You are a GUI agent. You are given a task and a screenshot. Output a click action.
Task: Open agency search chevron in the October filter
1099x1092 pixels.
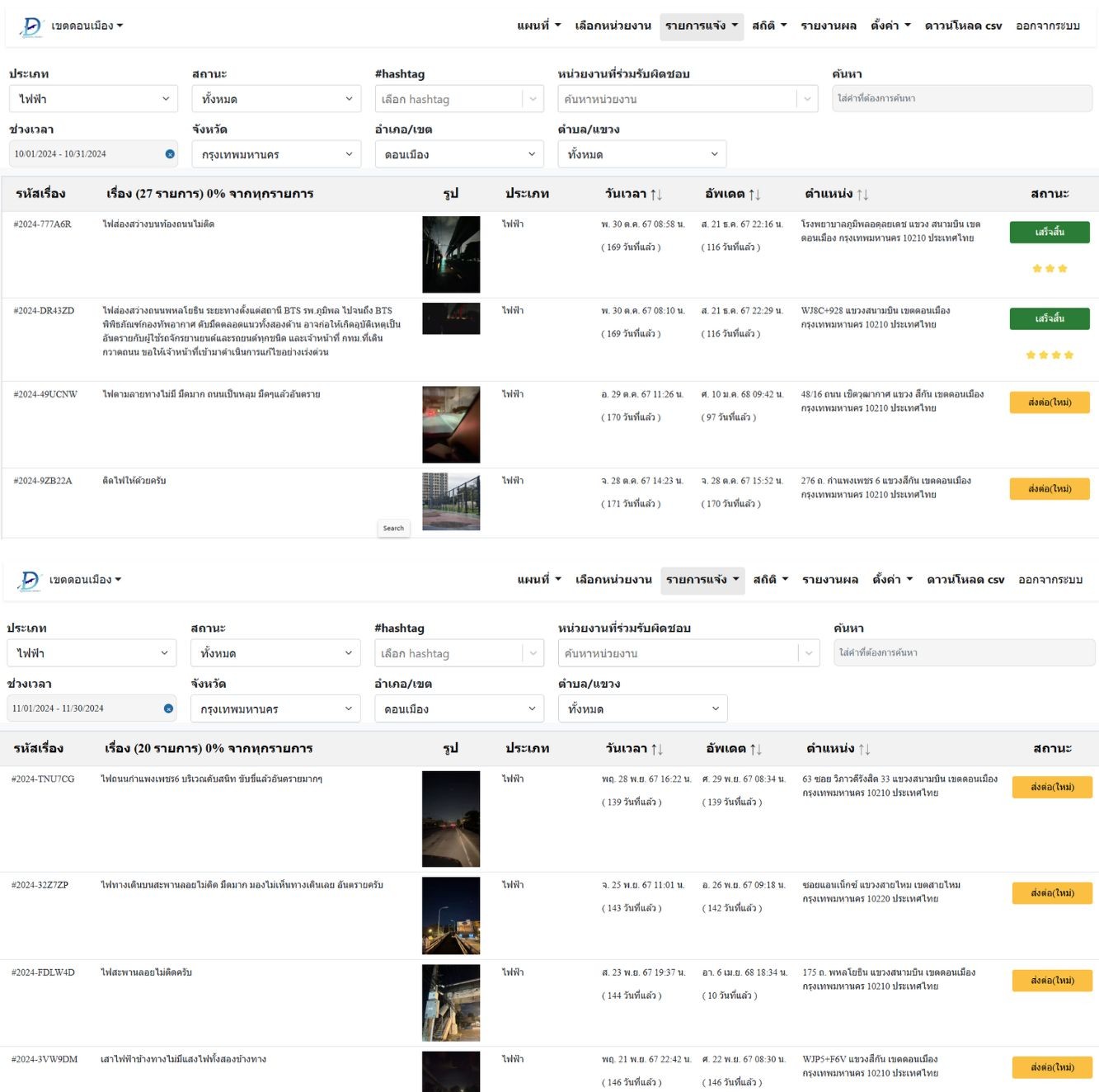click(807, 99)
